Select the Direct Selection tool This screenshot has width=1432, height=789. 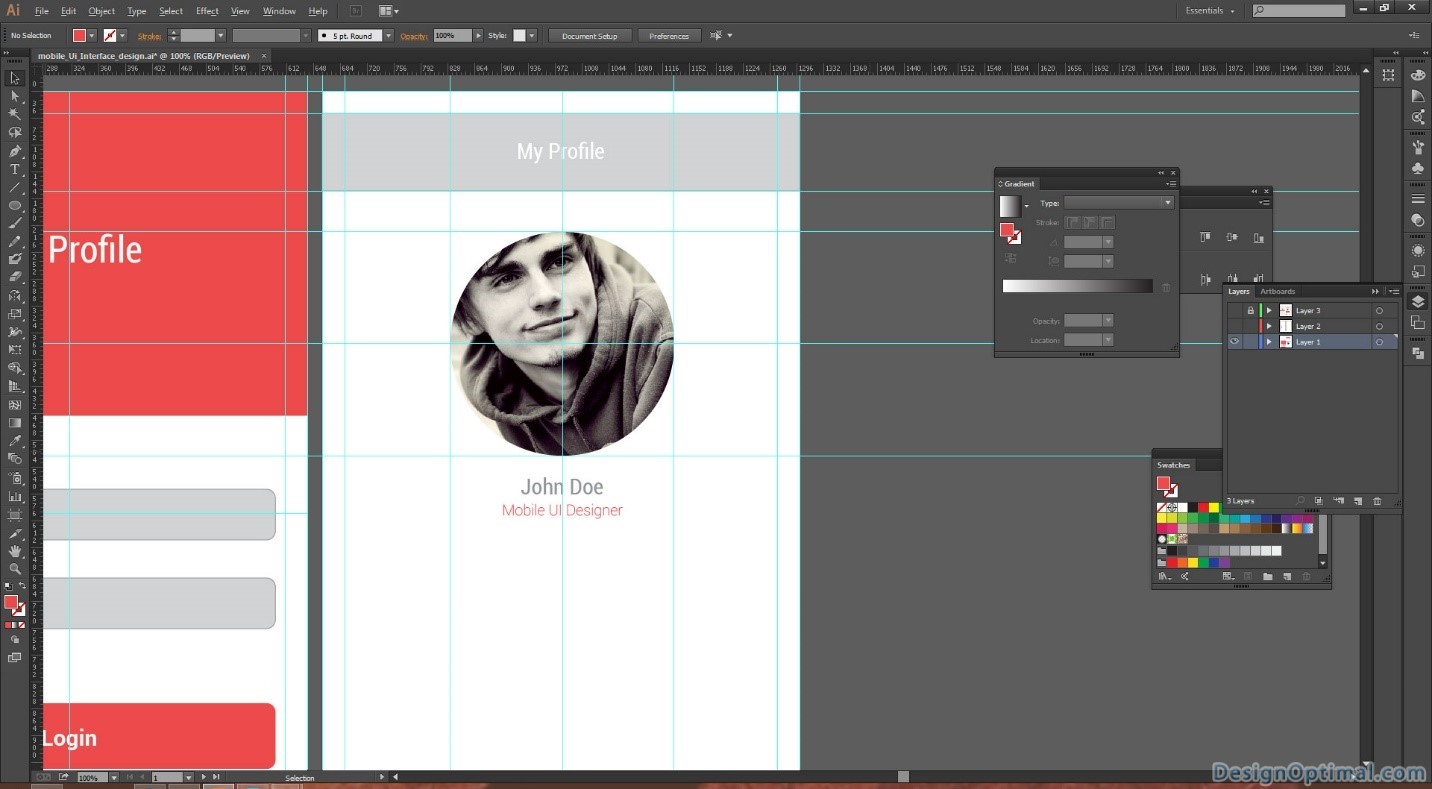(x=15, y=97)
